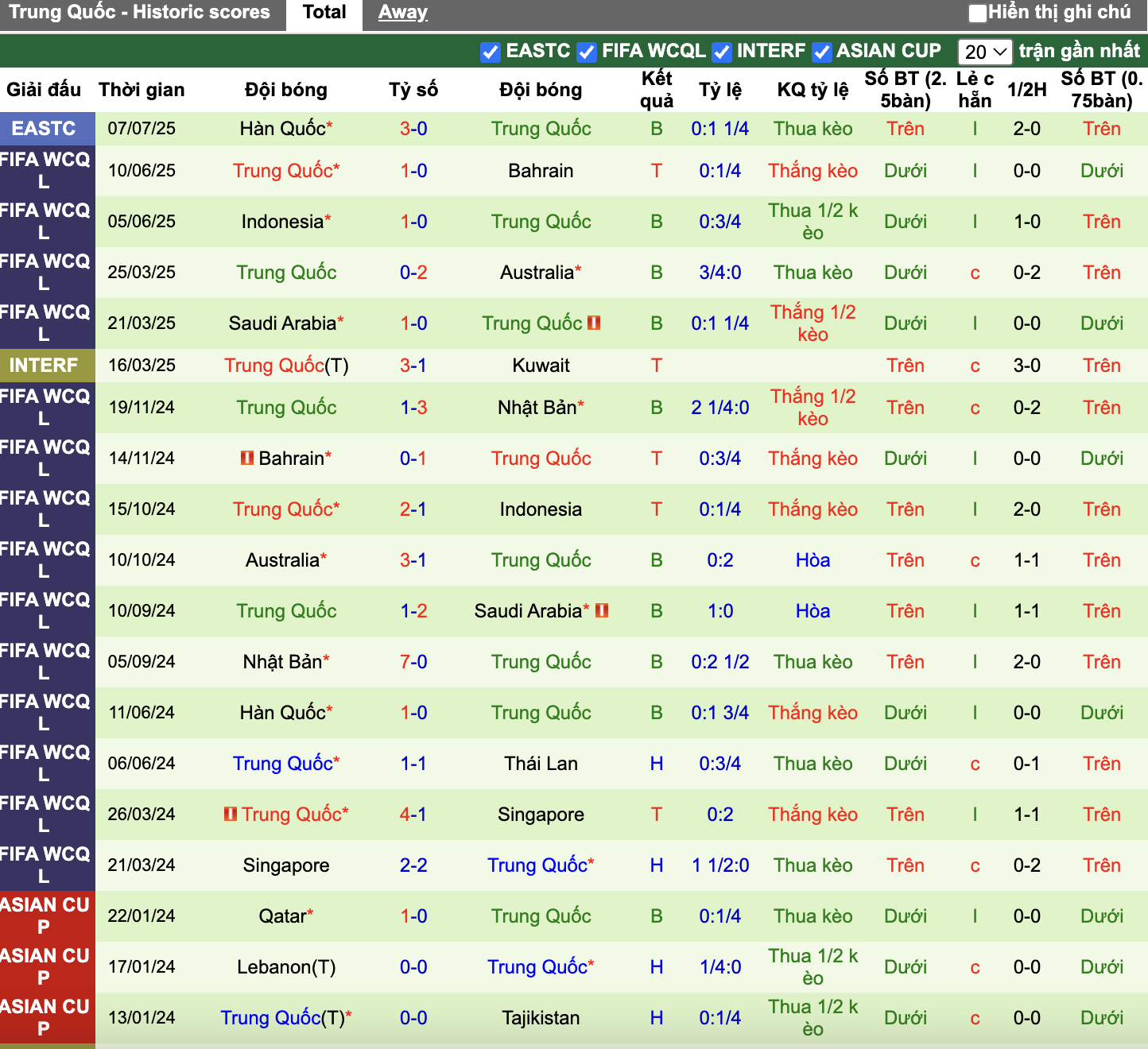Click the Tỷ lệ column header
Screen dimensions: 1148x1049
click(720, 90)
